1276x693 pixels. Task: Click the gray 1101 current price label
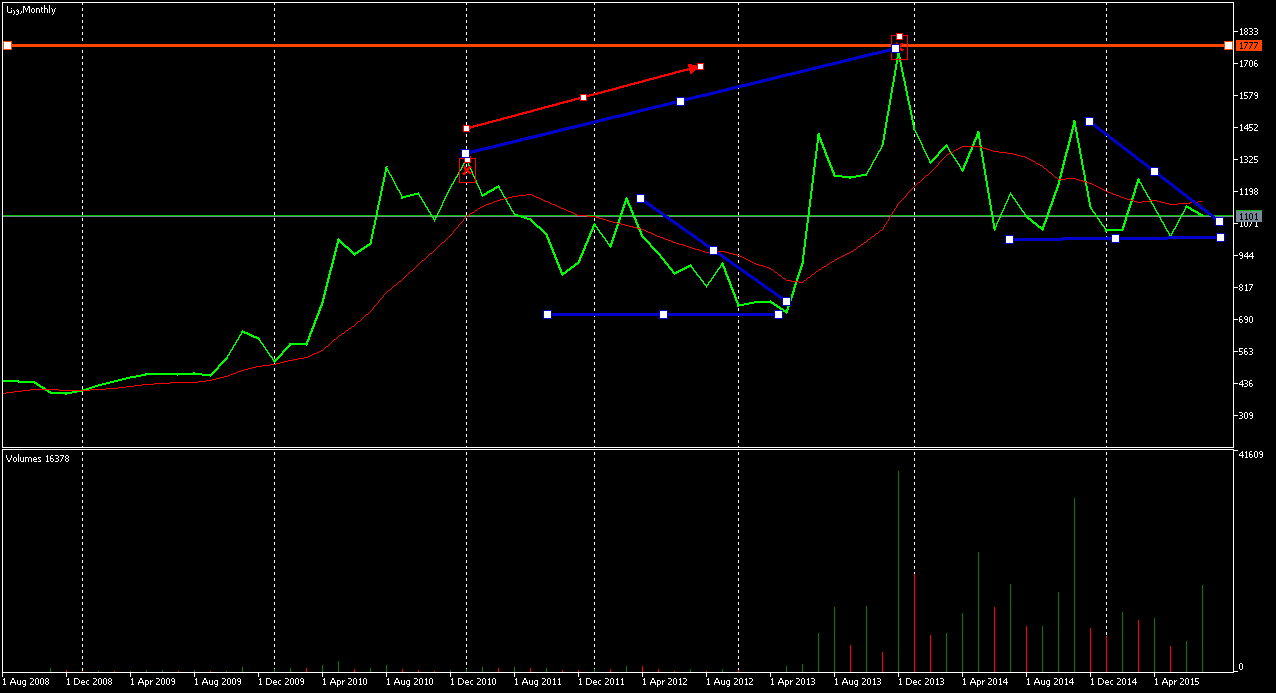tap(1248, 216)
